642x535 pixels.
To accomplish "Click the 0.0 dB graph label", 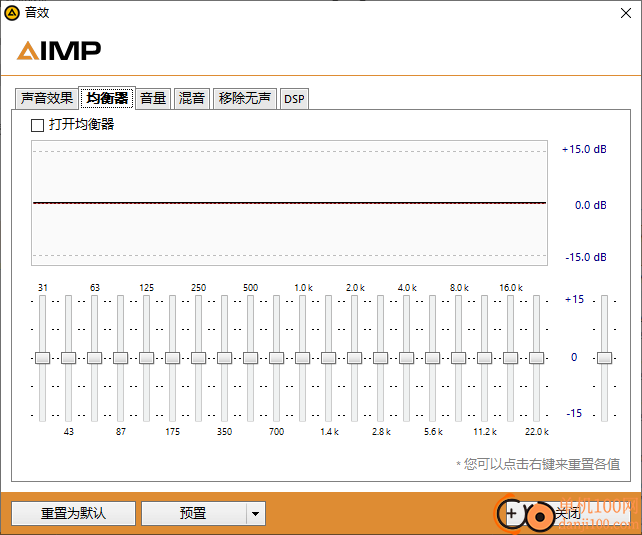I will point(590,205).
